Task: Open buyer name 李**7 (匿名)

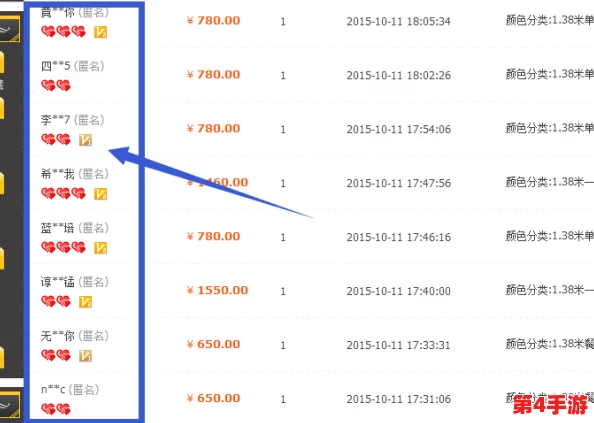Action: coord(73,120)
